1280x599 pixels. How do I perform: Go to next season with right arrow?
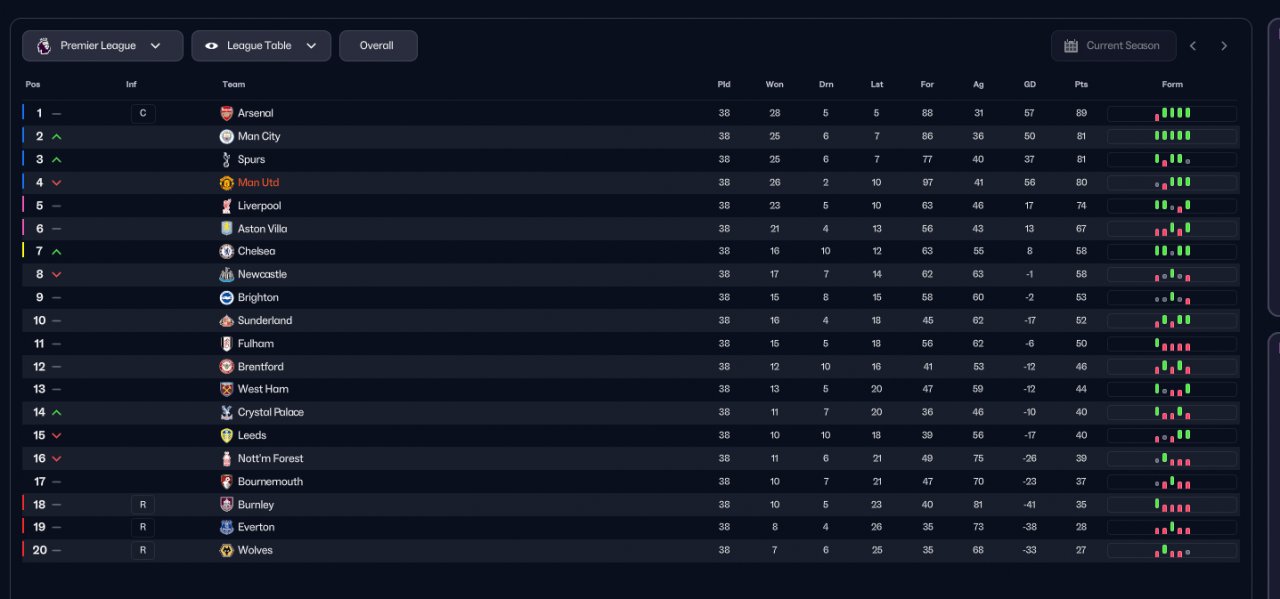click(1224, 46)
